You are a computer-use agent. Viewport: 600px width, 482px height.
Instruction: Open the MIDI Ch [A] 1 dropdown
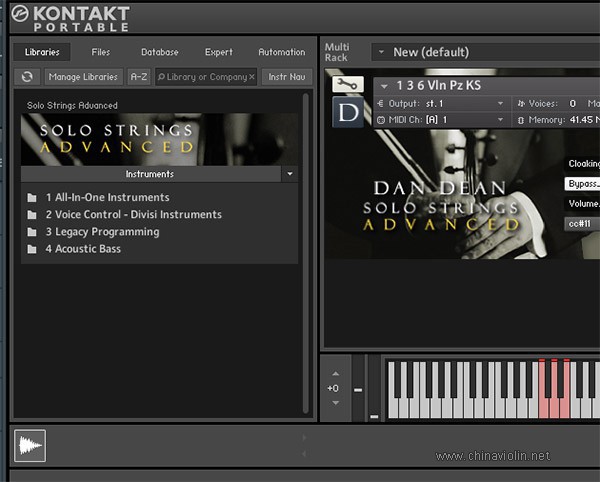500,120
